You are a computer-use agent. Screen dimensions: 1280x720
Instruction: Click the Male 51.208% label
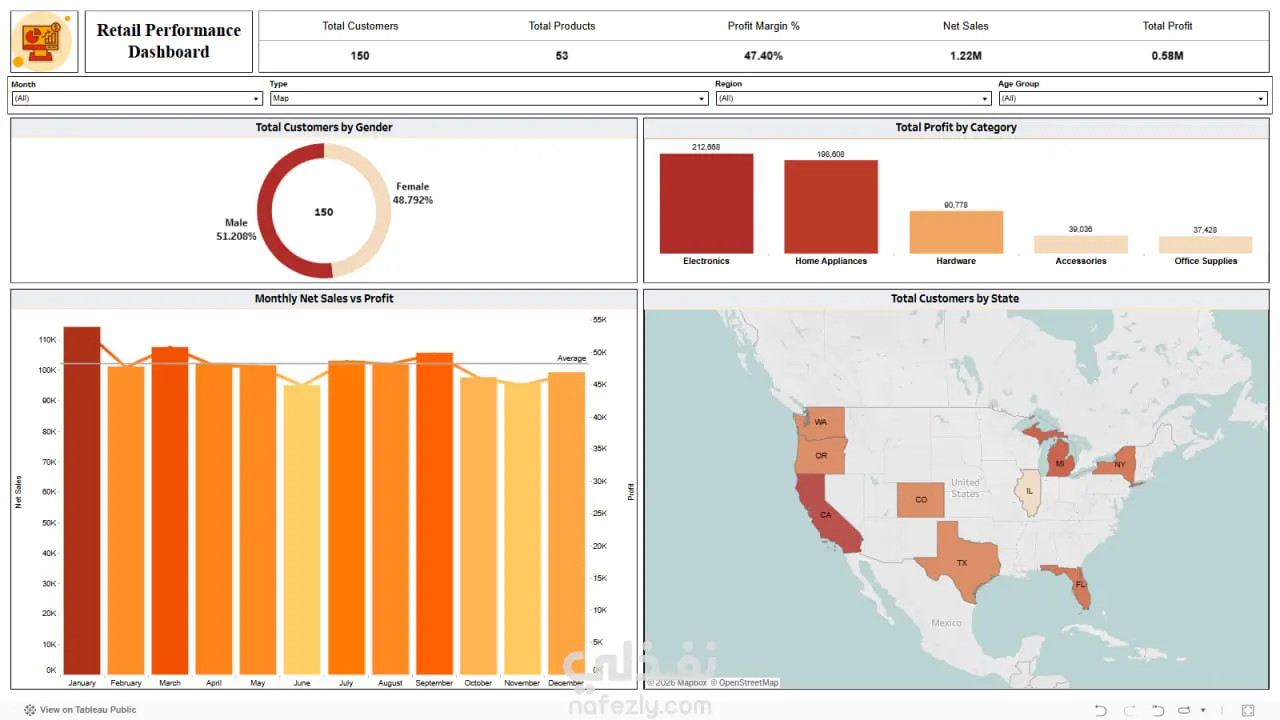pyautogui.click(x=236, y=230)
